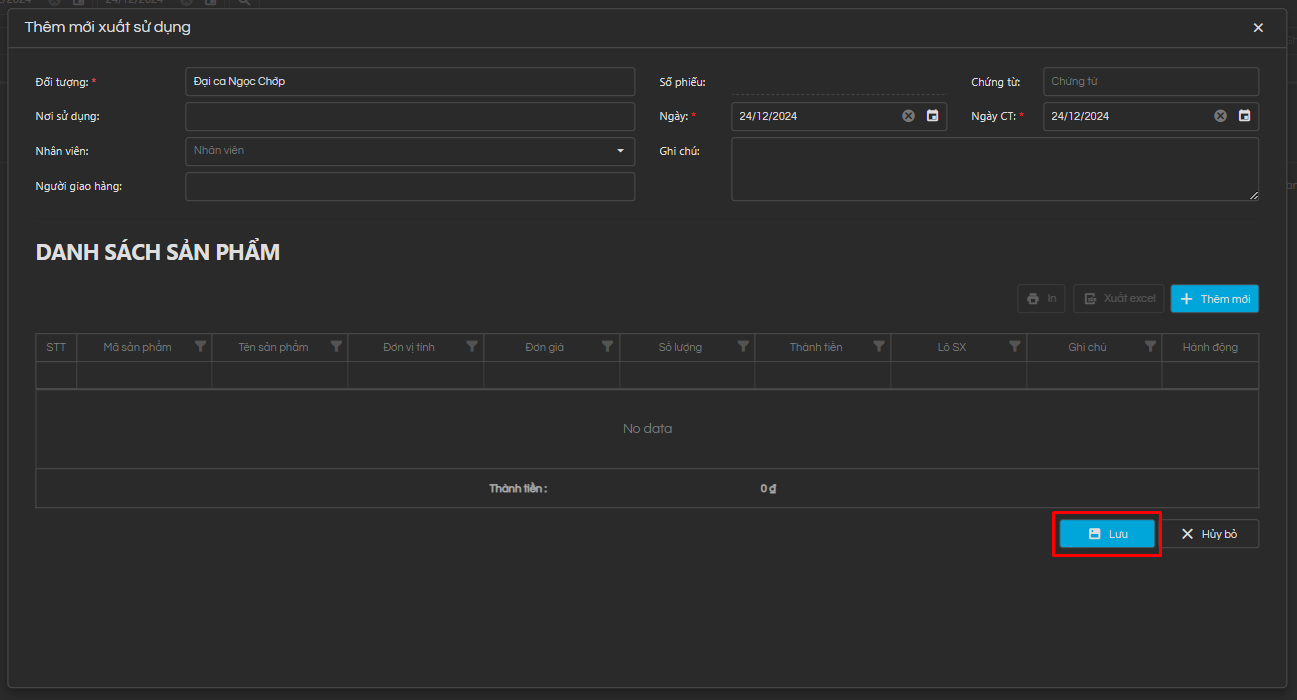The width and height of the screenshot is (1297, 700).
Task: Add a new product with Thêm mới
Action: [x=1214, y=299]
